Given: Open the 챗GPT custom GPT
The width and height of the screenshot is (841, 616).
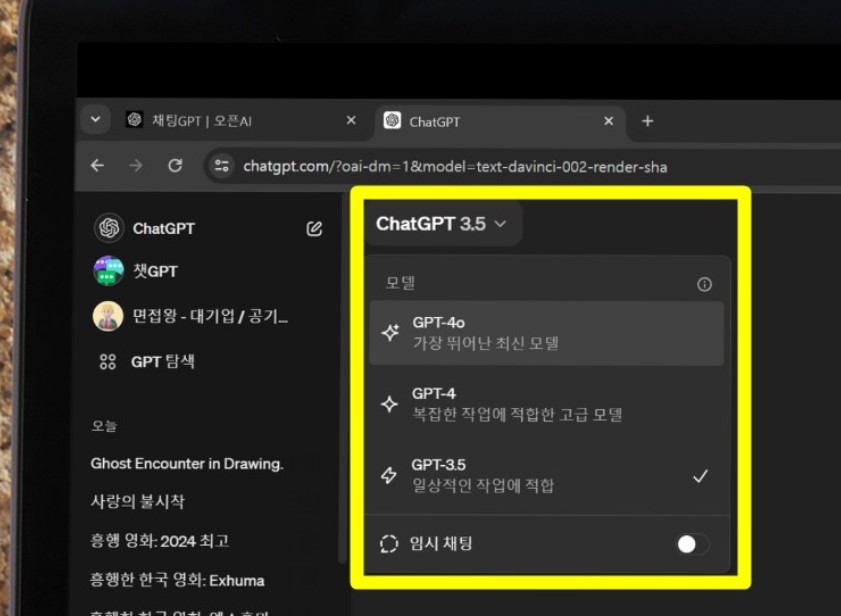Looking at the screenshot, I should (x=156, y=272).
